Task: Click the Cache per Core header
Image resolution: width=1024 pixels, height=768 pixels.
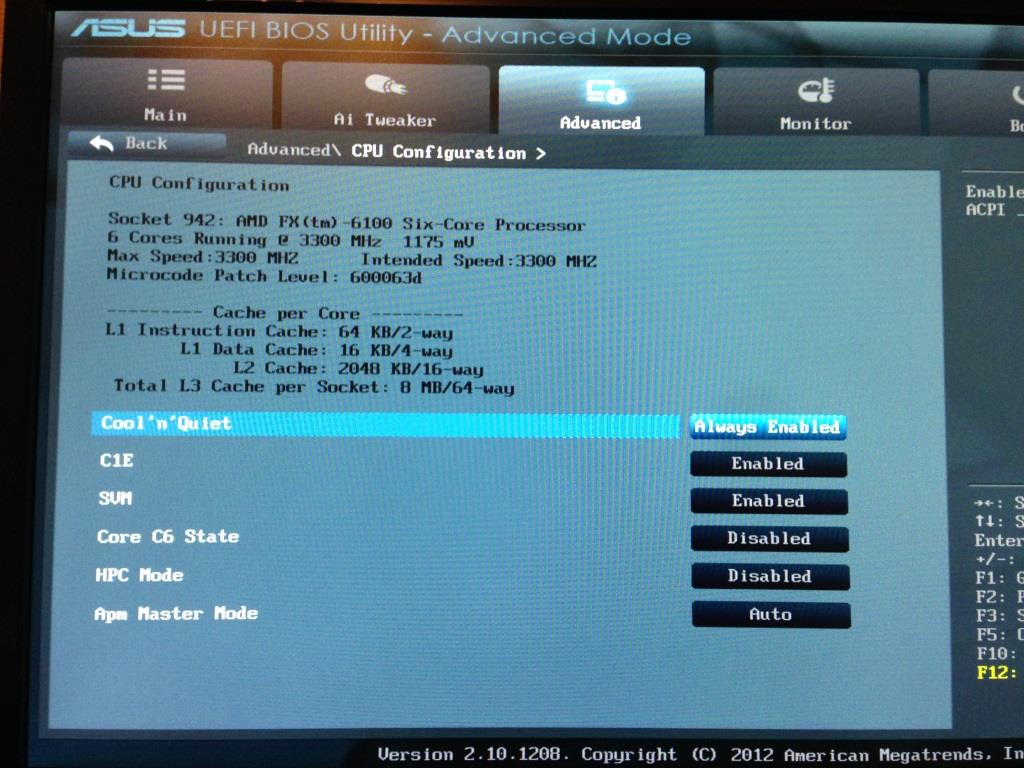Action: coord(285,313)
